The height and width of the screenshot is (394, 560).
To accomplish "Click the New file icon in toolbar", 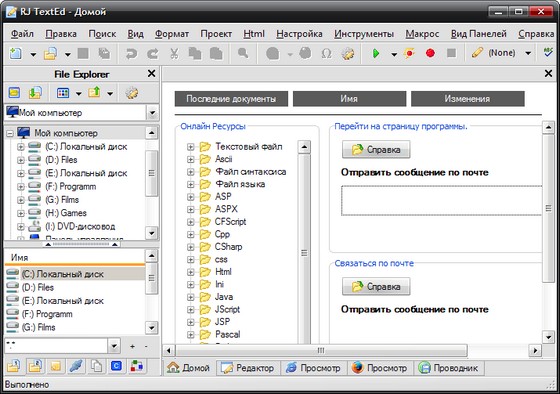I will click(15, 54).
